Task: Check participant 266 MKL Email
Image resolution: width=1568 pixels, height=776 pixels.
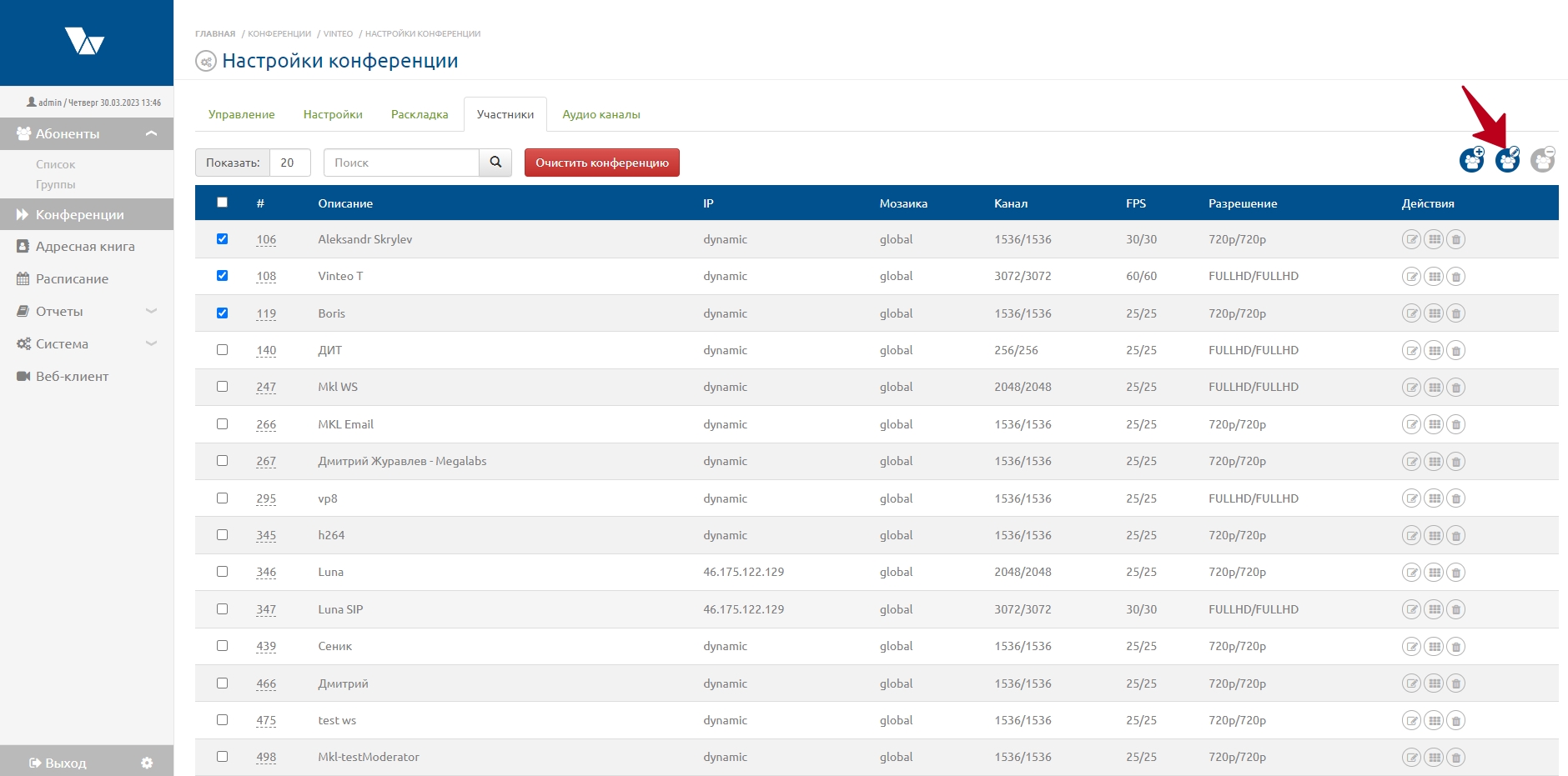Action: 222,424
